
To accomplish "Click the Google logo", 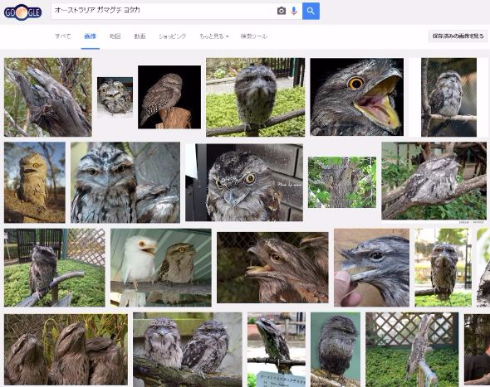I will (x=23, y=12).
